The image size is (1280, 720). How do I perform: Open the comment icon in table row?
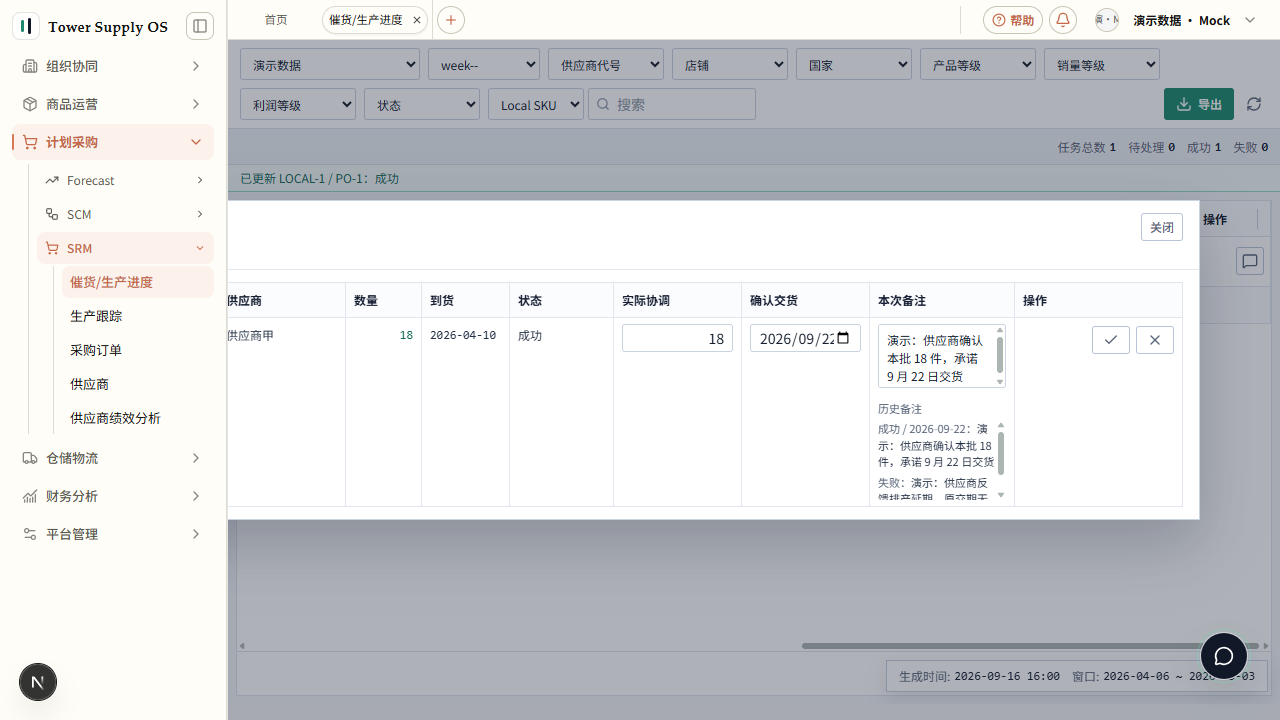(x=1250, y=261)
